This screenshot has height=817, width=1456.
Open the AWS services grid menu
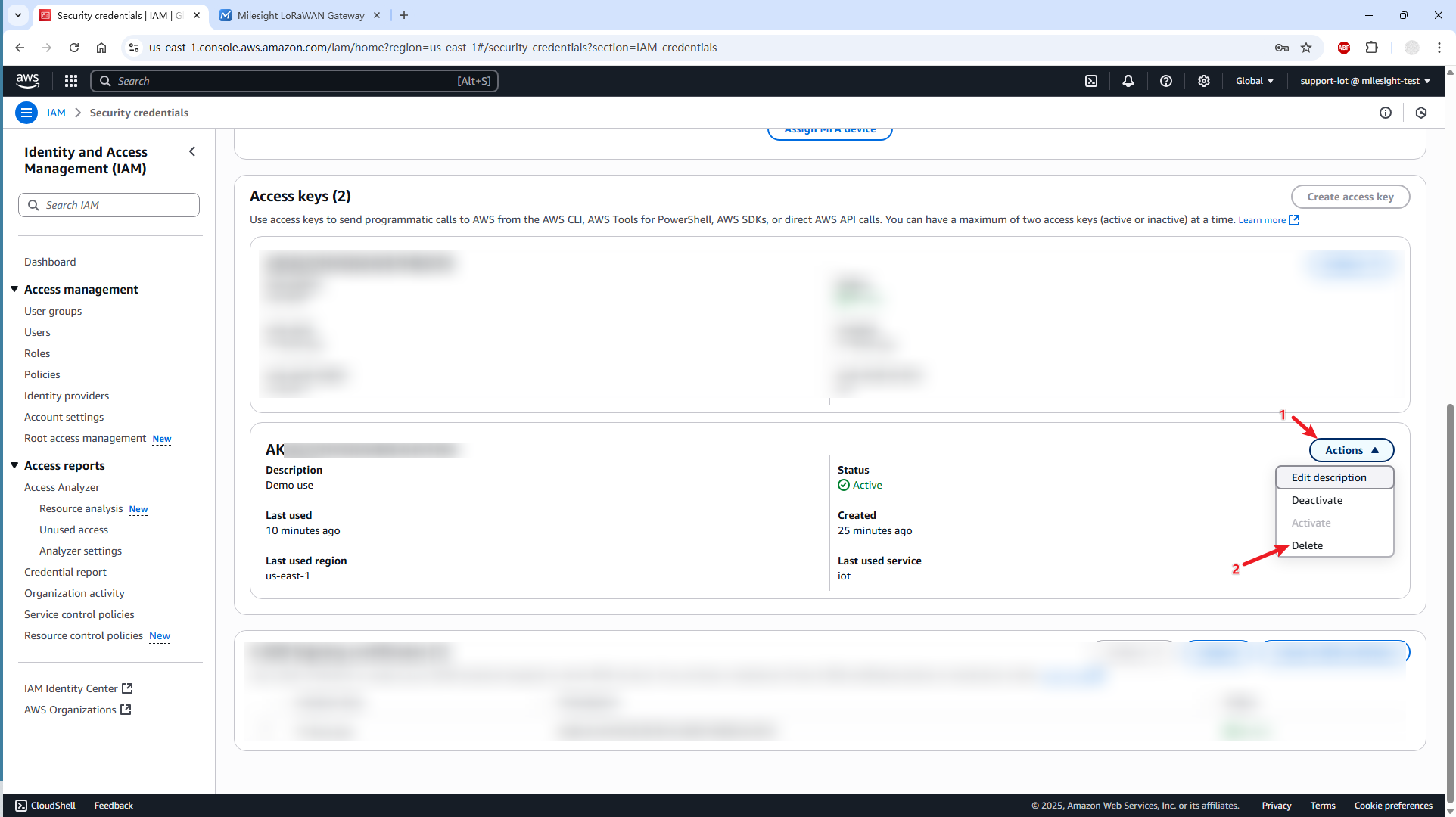pyautogui.click(x=71, y=81)
